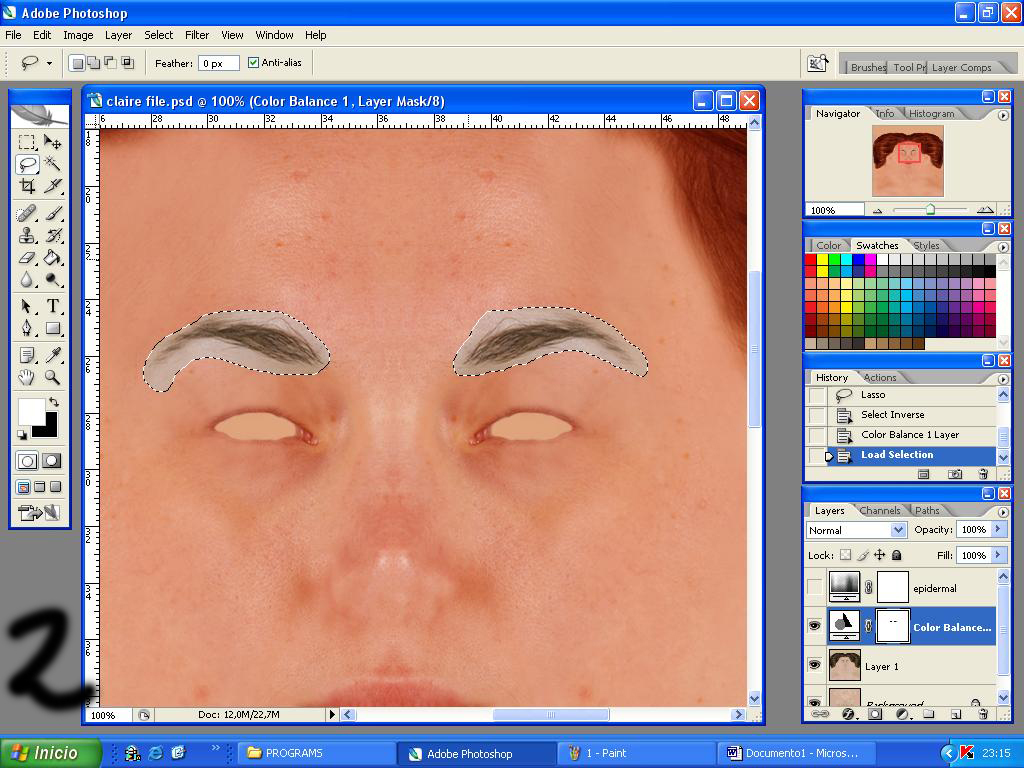Image resolution: width=1024 pixels, height=768 pixels.
Task: Open the Lasso tool preset picker
Action: 49,63
